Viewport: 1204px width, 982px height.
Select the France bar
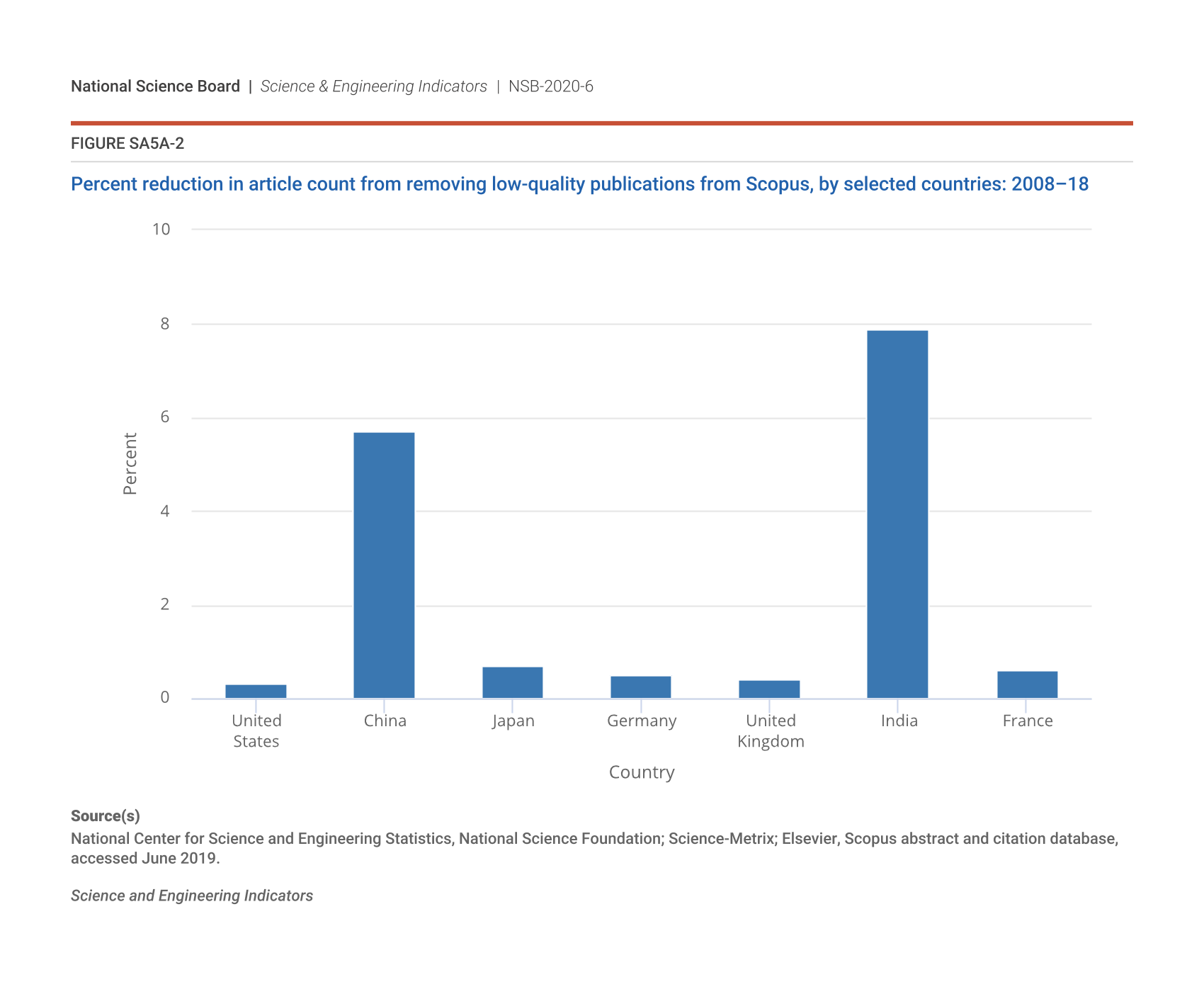pyautogui.click(x=1027, y=684)
